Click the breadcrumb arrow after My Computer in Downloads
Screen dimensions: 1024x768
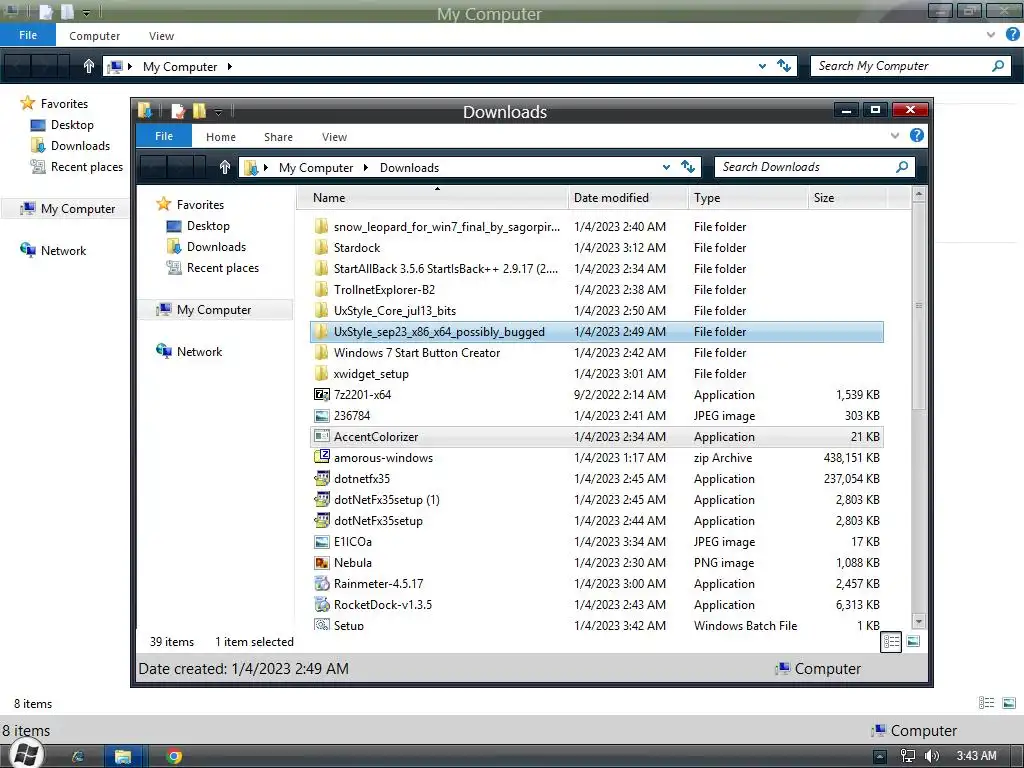(366, 168)
